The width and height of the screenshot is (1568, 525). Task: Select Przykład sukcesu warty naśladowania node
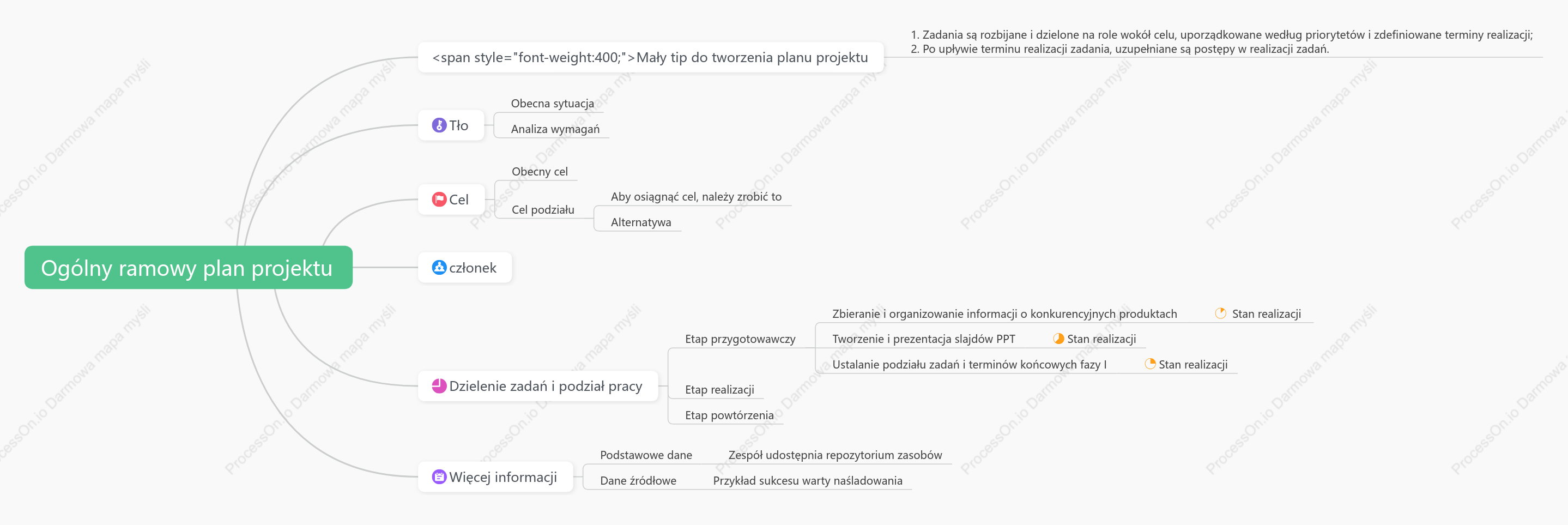click(807, 480)
